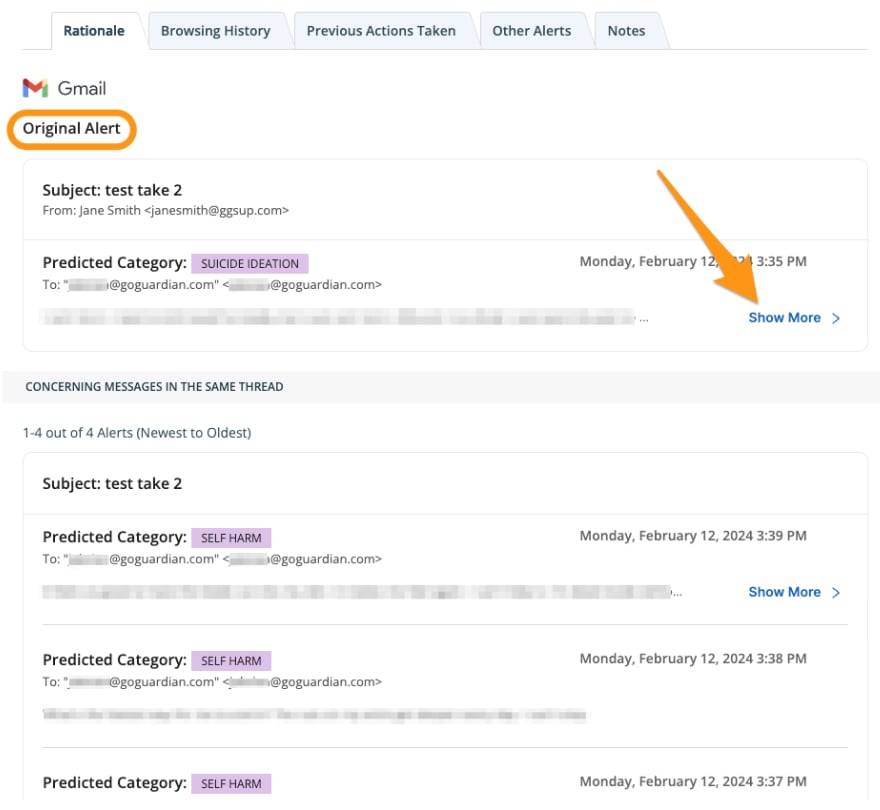Viewport: 880px width, 810px height.
Task: Click SELF HARM tag on 3:38 PM alert
Action: (231, 661)
